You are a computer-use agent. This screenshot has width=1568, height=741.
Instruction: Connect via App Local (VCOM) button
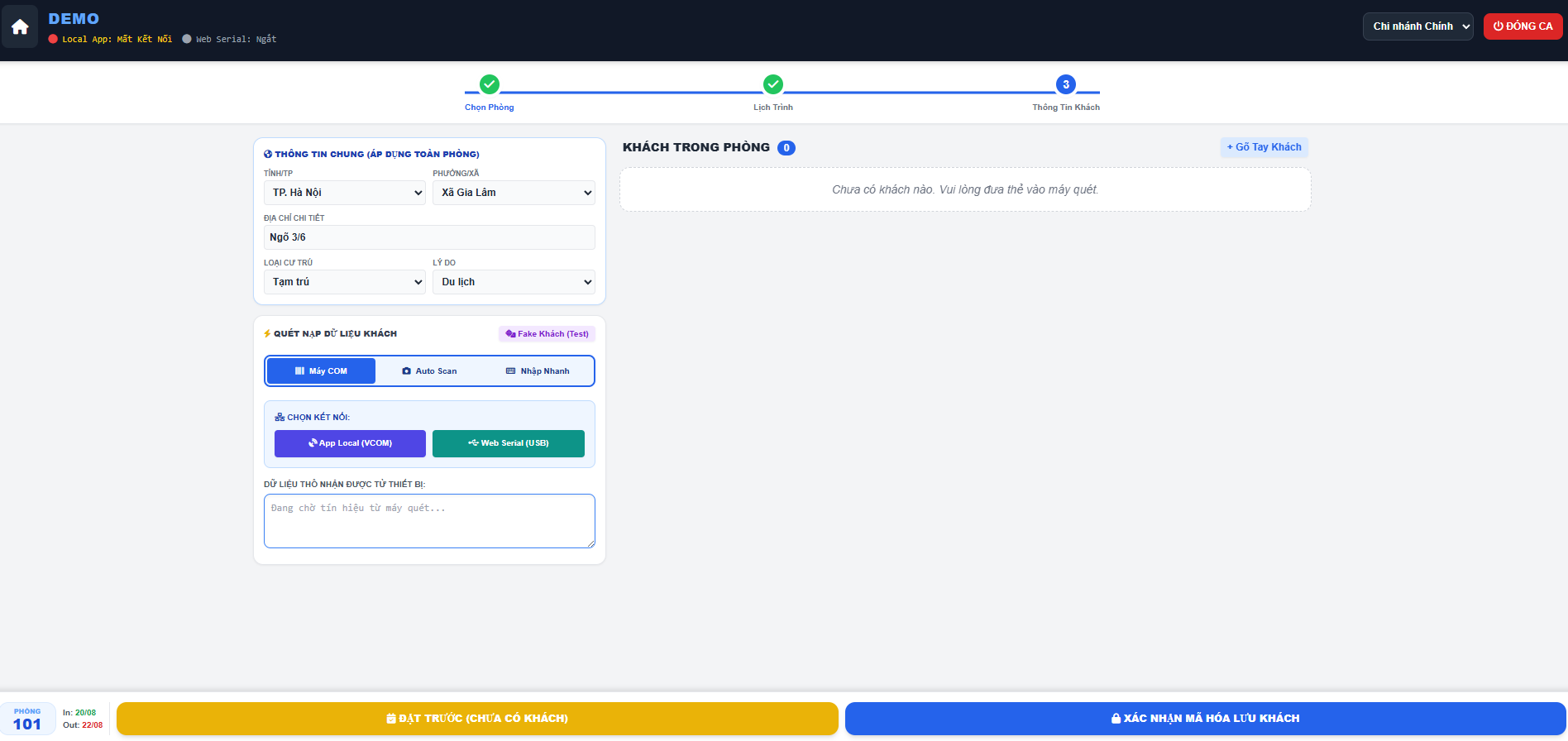350,443
